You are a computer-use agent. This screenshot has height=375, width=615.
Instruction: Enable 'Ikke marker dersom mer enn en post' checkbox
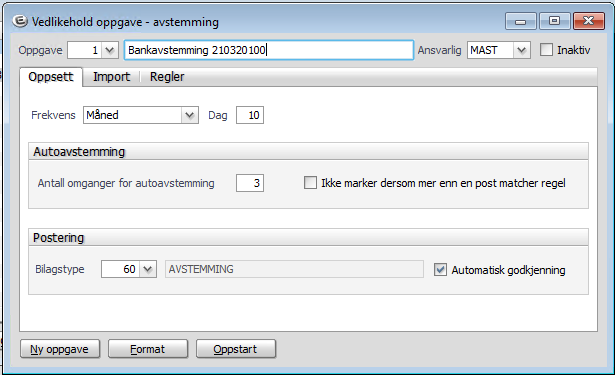(310, 183)
